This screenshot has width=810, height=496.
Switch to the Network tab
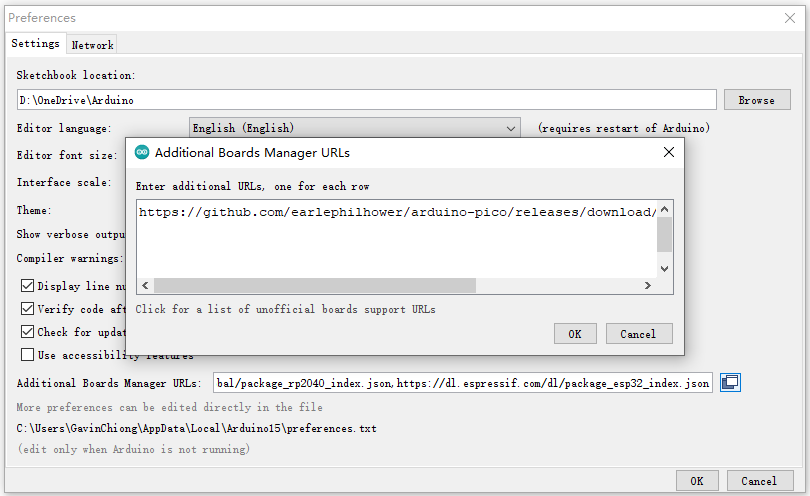click(x=92, y=45)
